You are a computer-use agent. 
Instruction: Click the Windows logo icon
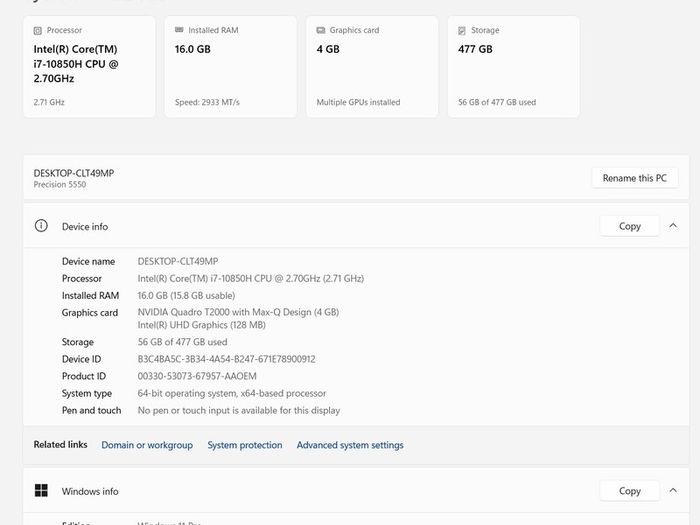41,491
